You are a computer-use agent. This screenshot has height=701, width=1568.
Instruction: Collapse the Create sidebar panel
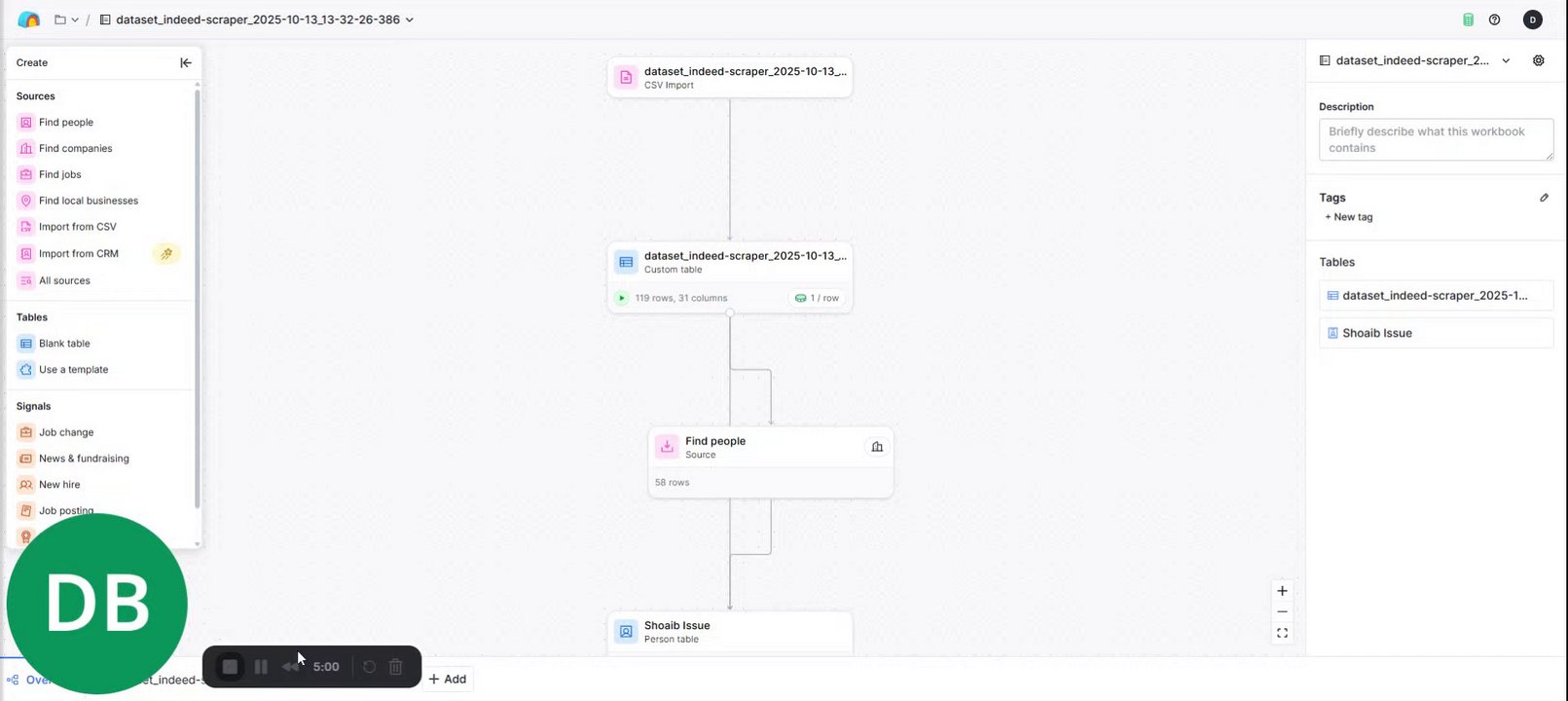click(185, 62)
